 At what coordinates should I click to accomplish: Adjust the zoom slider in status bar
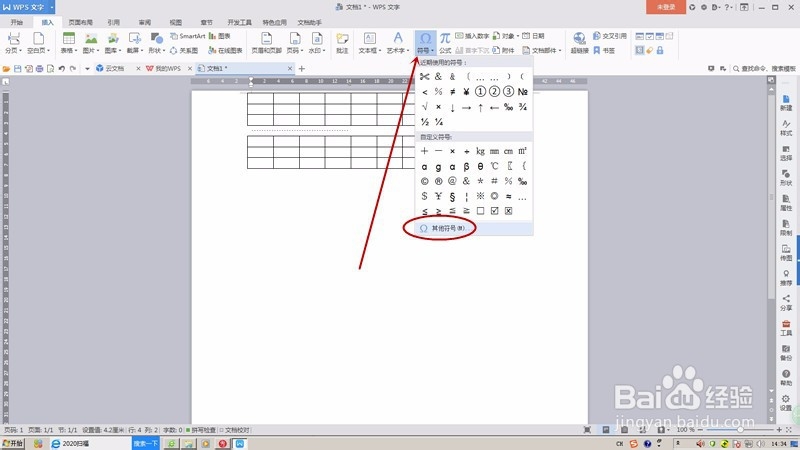click(x=740, y=430)
